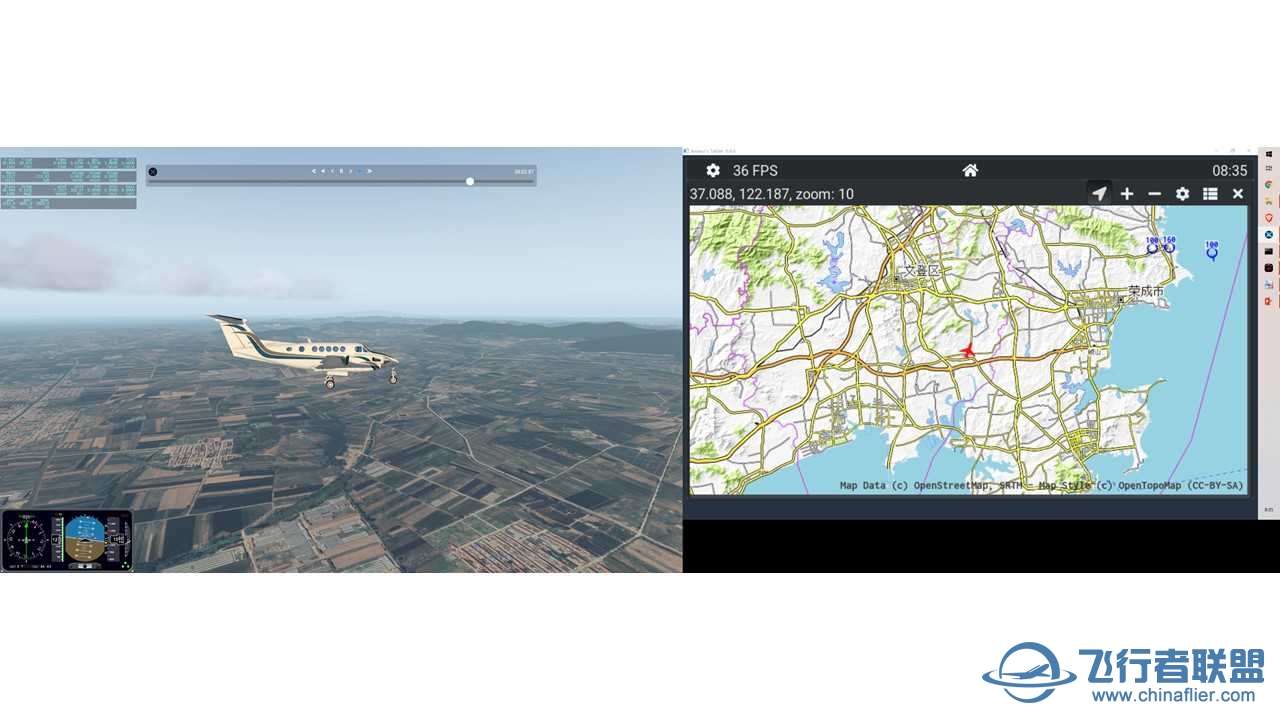Screen dimensions: 1280x720
Task: Close the map view with X icon
Action: (1238, 194)
